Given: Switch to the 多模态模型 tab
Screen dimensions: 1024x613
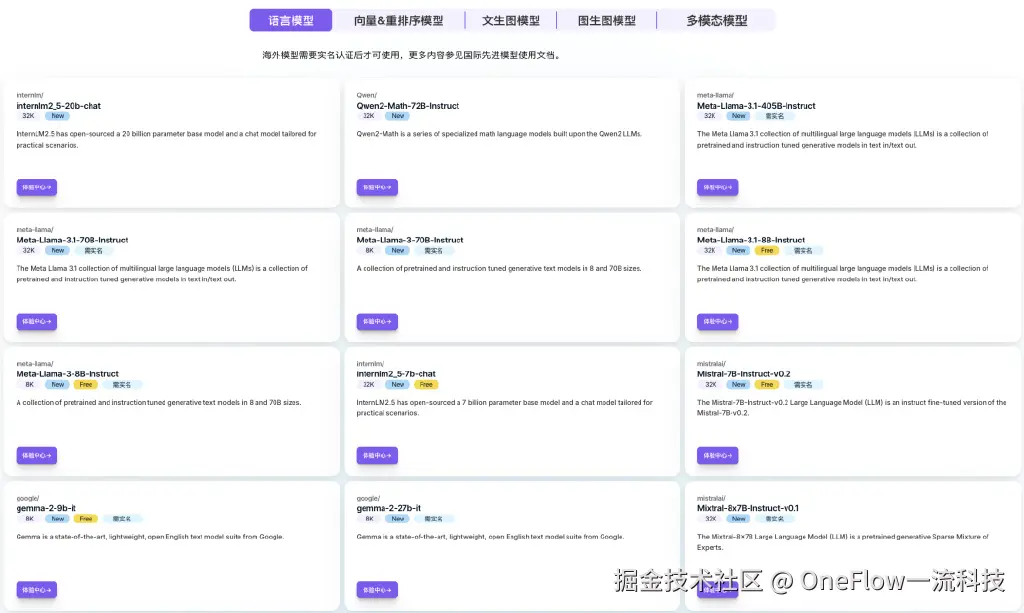Looking at the screenshot, I should [x=716, y=20].
